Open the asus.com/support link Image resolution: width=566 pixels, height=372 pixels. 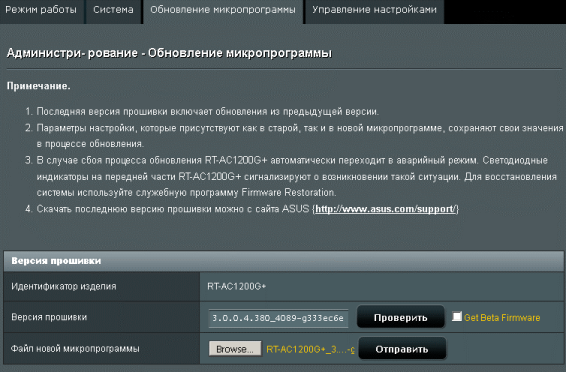coord(387,209)
